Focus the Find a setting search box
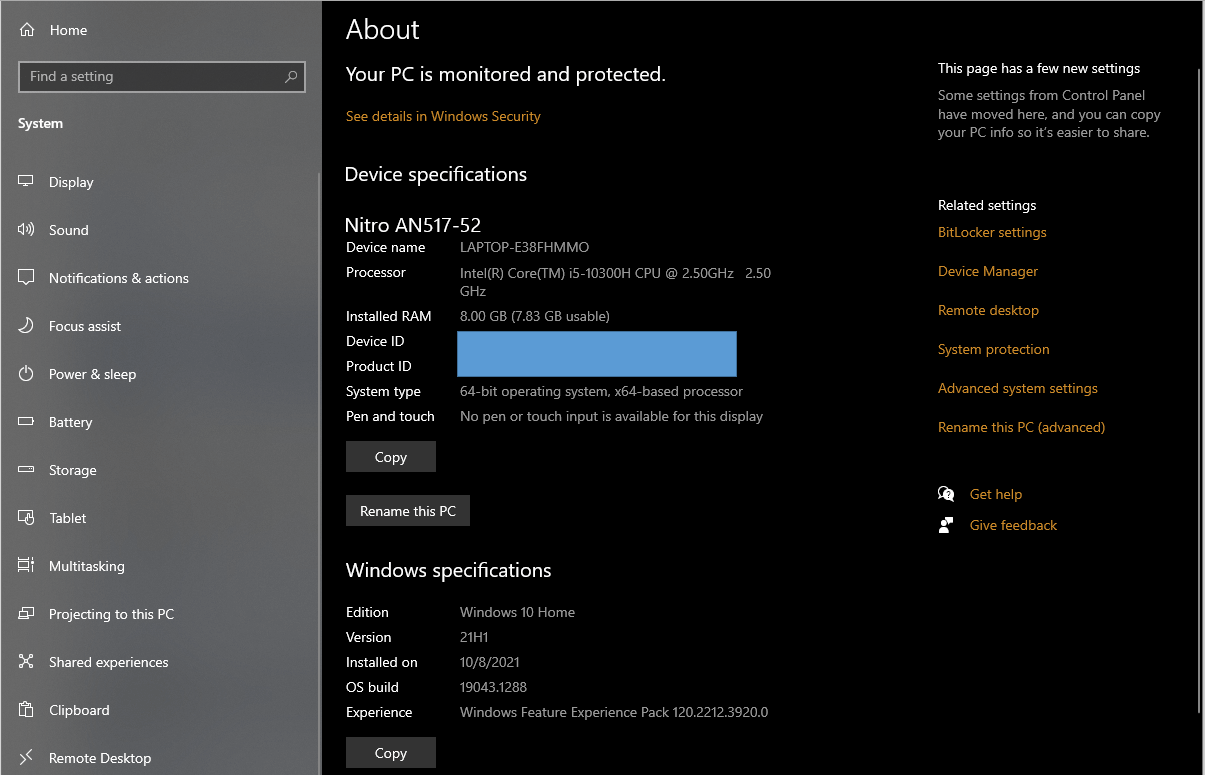 (162, 76)
